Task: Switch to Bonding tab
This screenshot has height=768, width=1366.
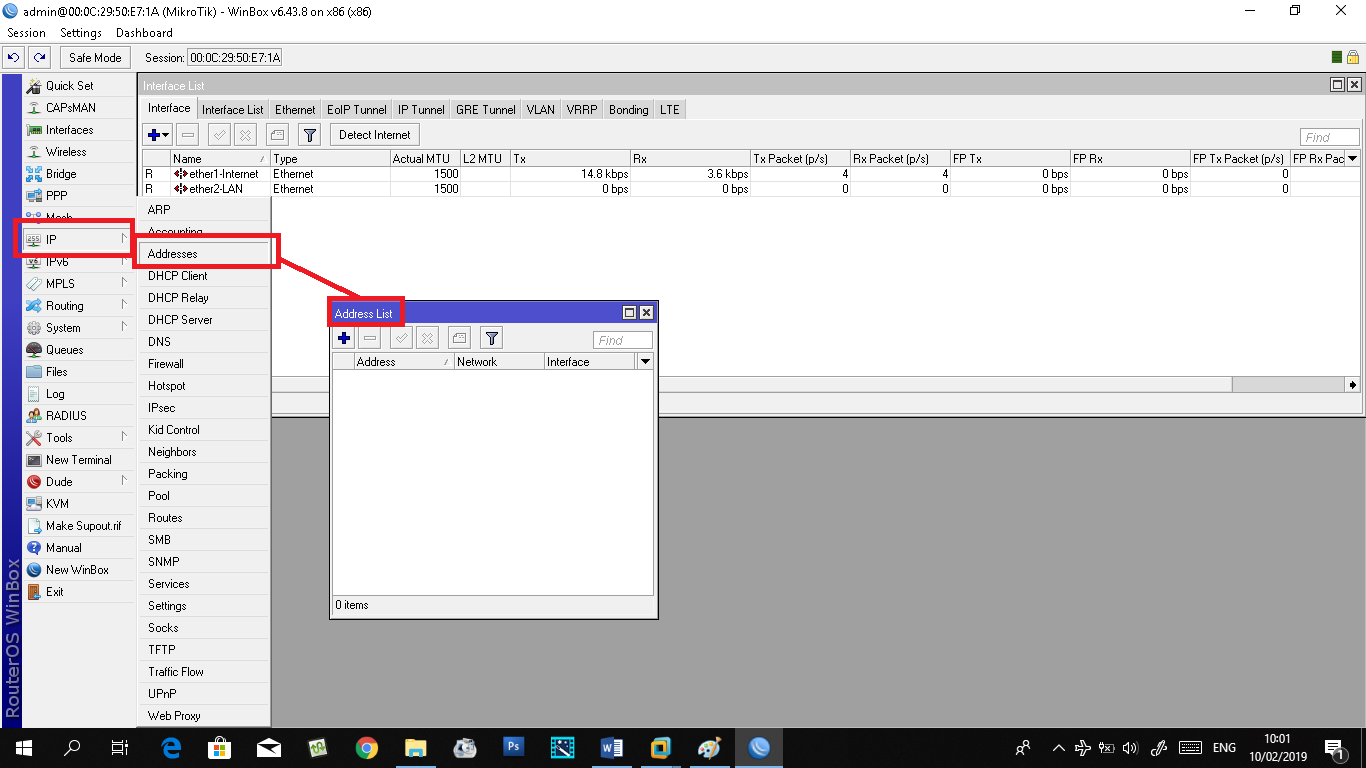Action: (628, 110)
